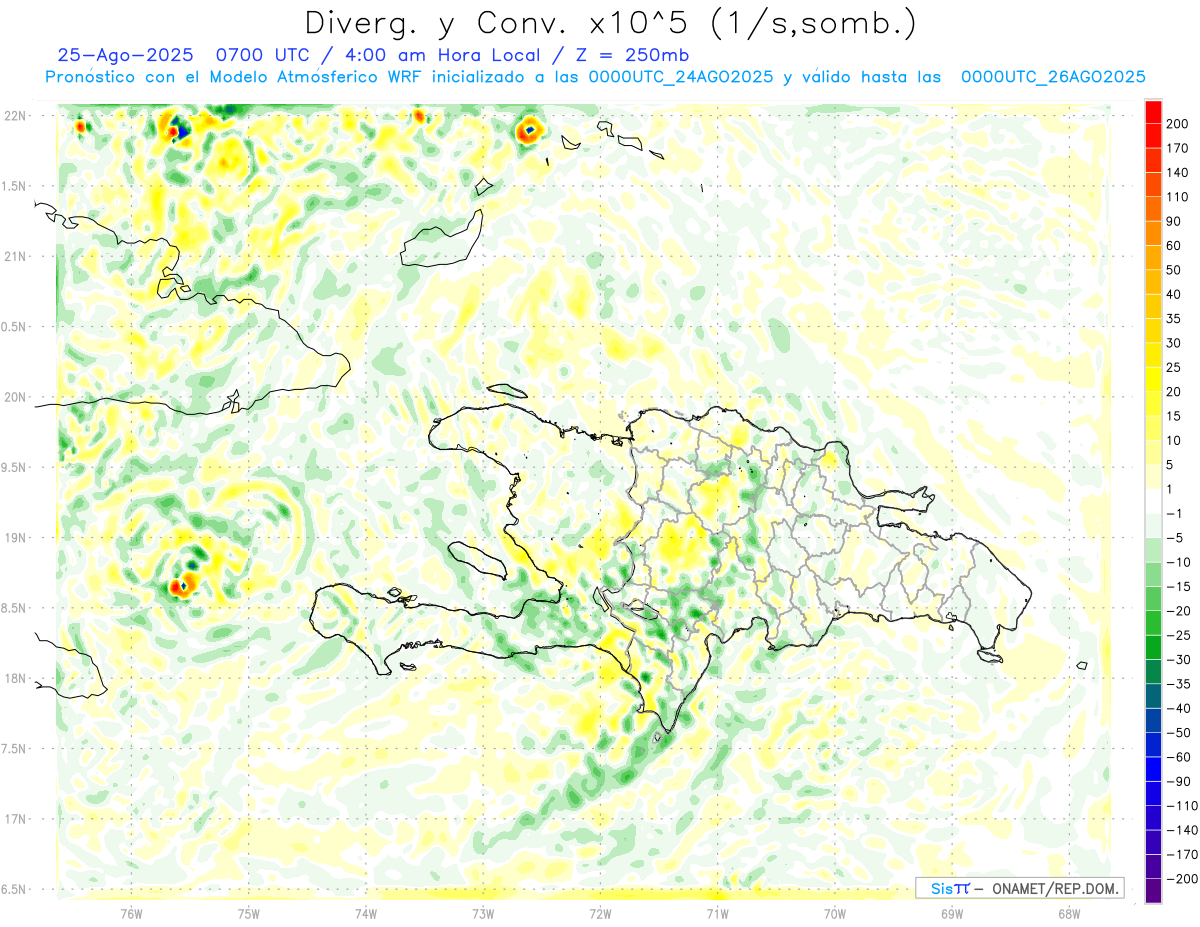Click the "8.5N" latitude label
1200x927 pixels.
pyautogui.click(x=15, y=608)
